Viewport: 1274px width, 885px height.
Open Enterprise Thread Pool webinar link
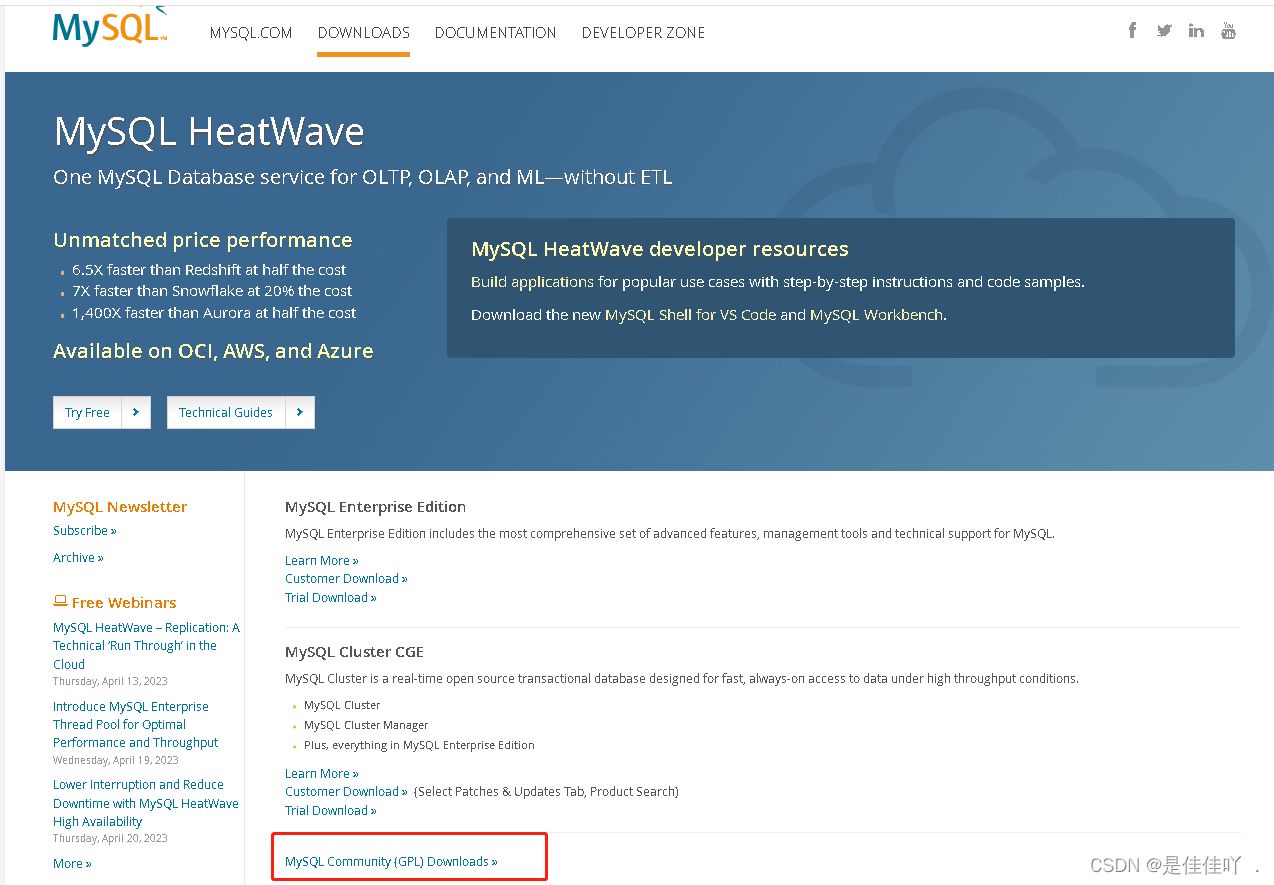pos(135,725)
